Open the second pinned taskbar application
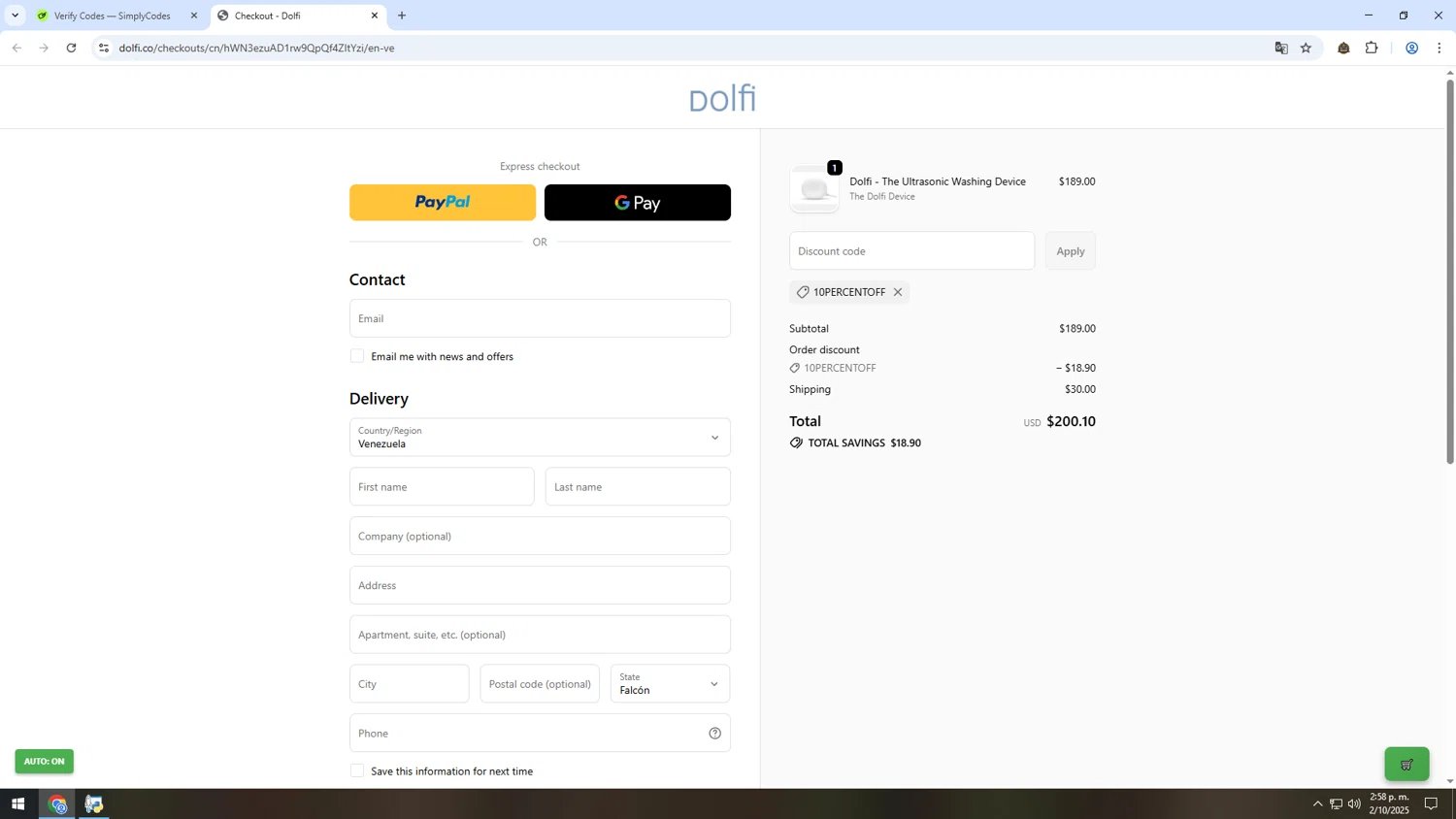Image resolution: width=1456 pixels, height=819 pixels. pyautogui.click(x=94, y=803)
